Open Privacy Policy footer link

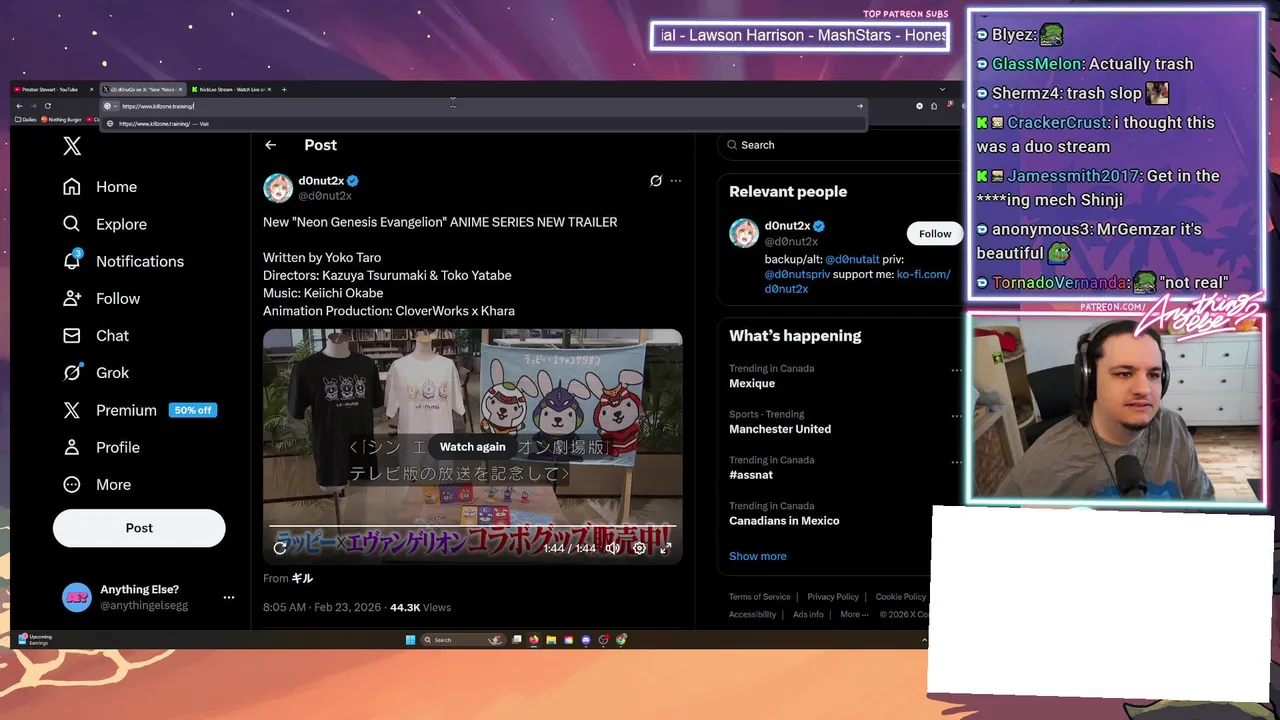[833, 597]
